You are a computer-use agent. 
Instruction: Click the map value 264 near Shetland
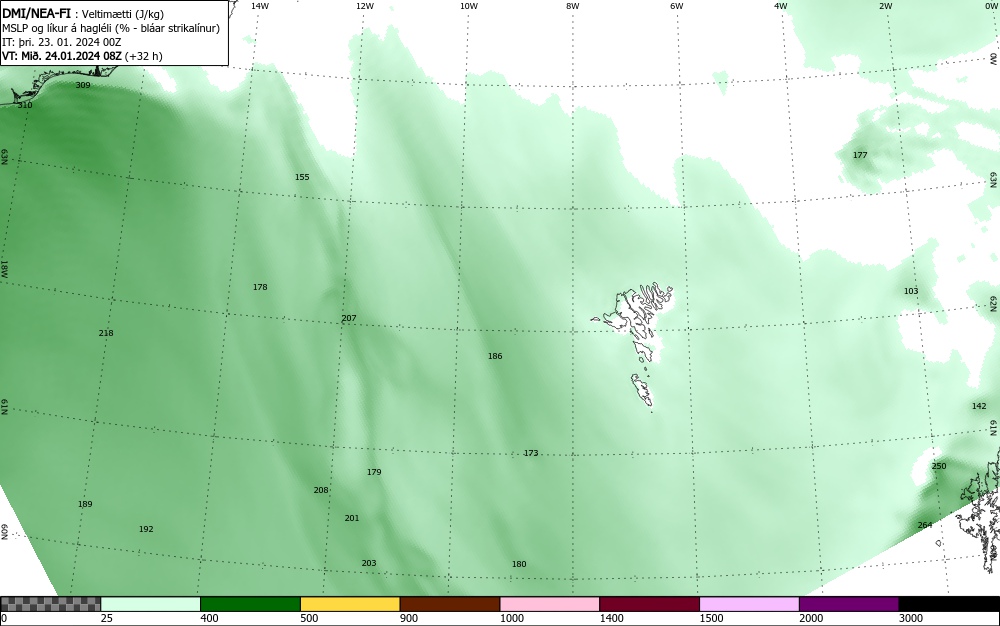(925, 525)
